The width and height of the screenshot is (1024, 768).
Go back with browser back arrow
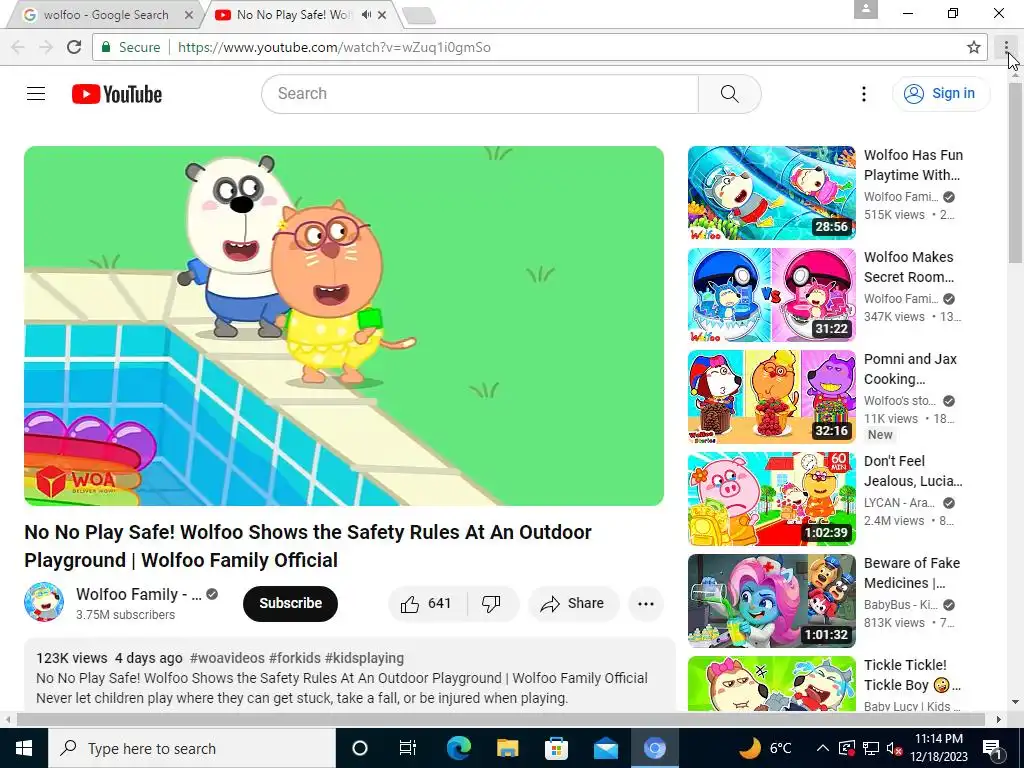click(18, 47)
